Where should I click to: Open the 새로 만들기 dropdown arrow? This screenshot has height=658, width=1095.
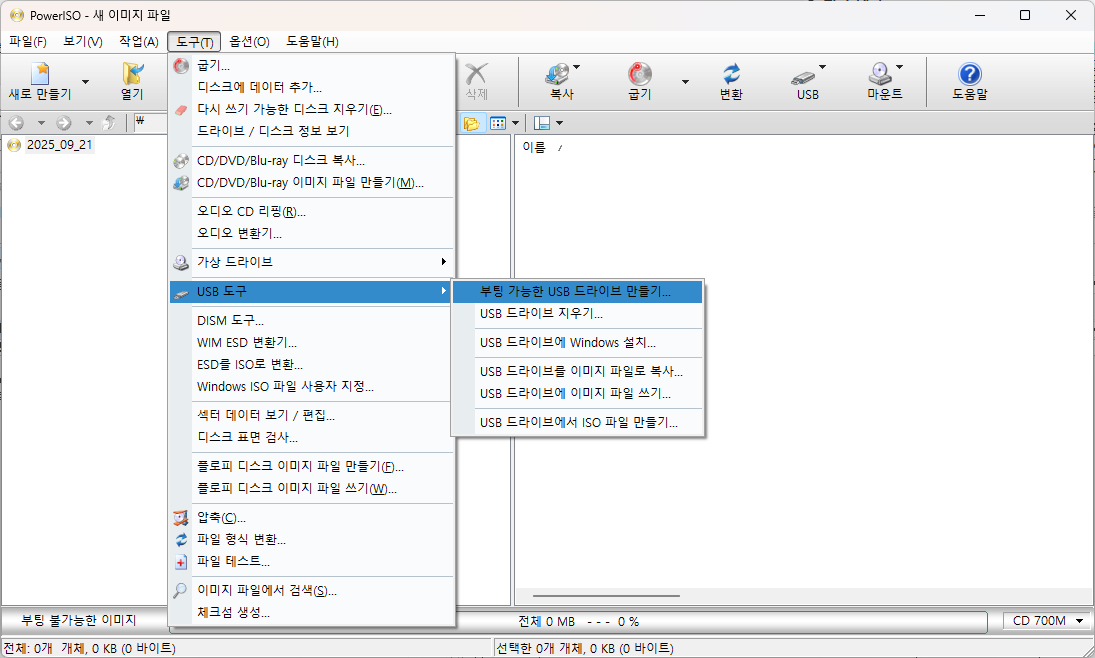point(85,82)
